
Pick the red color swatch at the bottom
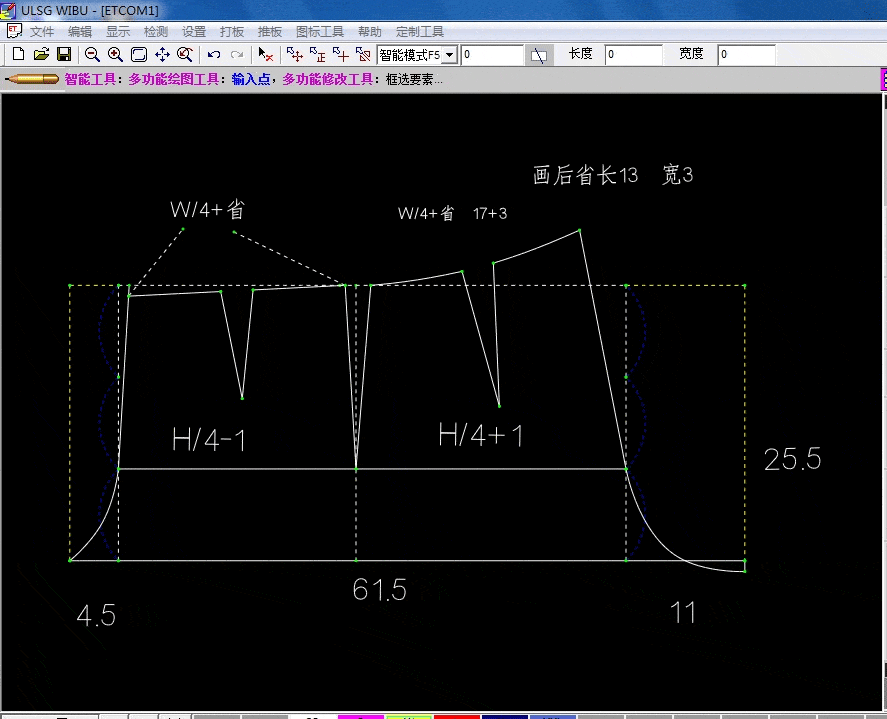[456, 716]
